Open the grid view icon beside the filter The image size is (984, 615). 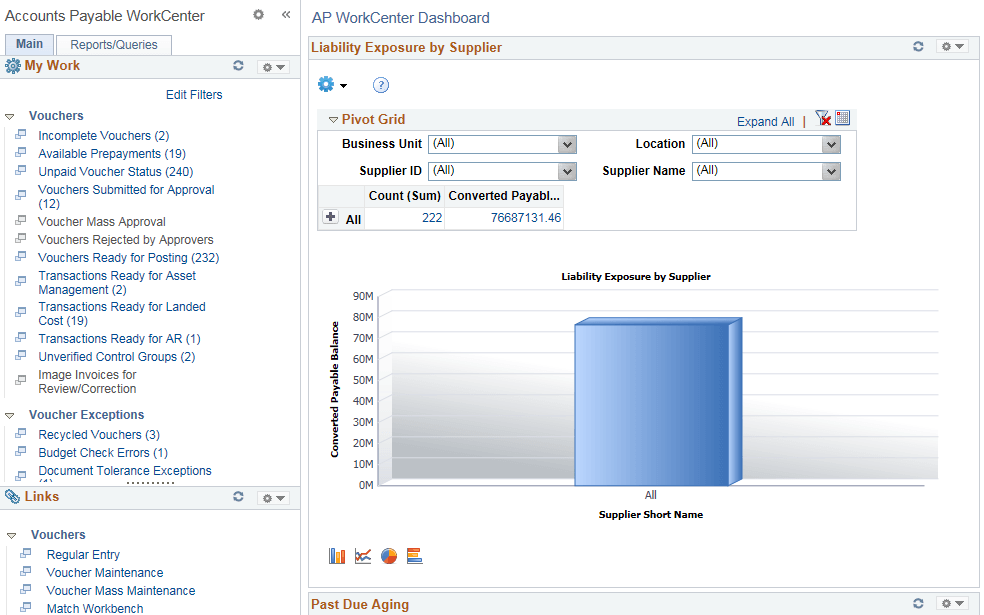843,117
